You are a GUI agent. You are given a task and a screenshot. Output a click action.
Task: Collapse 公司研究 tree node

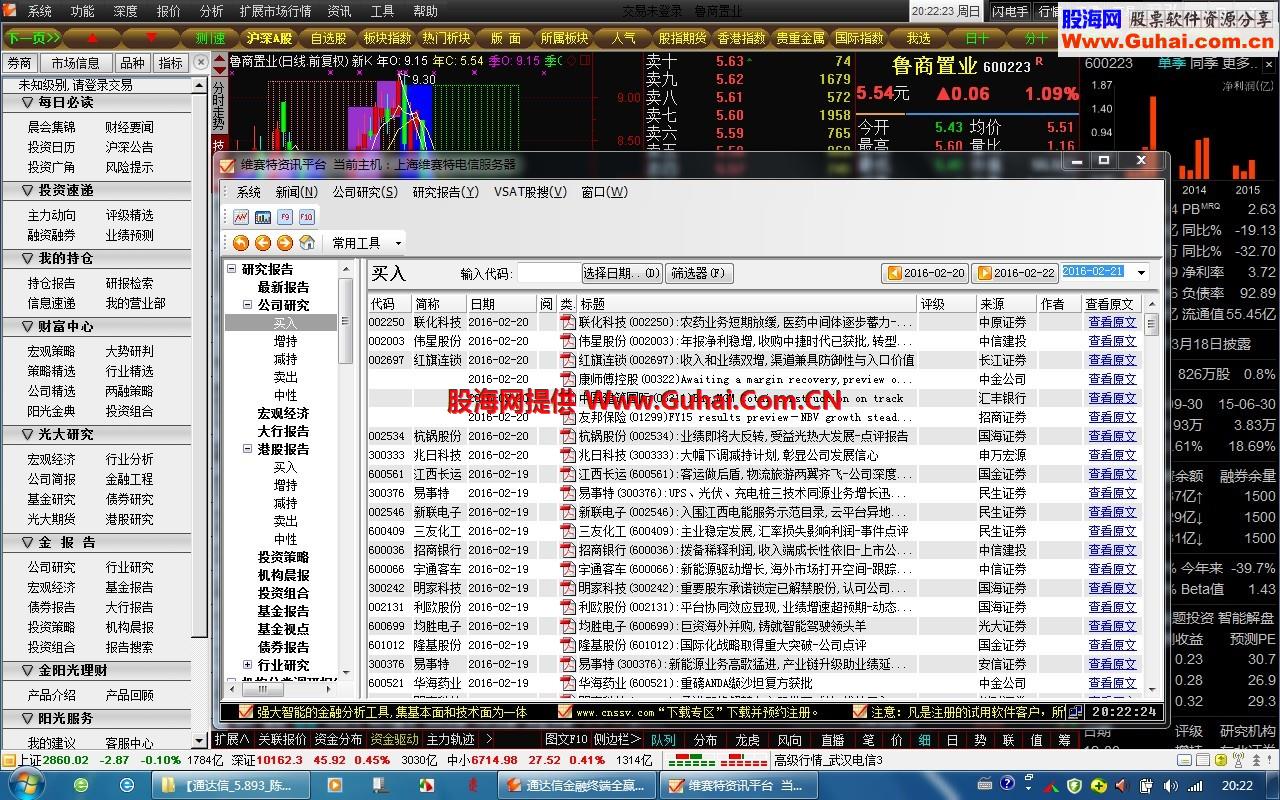pyautogui.click(x=248, y=305)
